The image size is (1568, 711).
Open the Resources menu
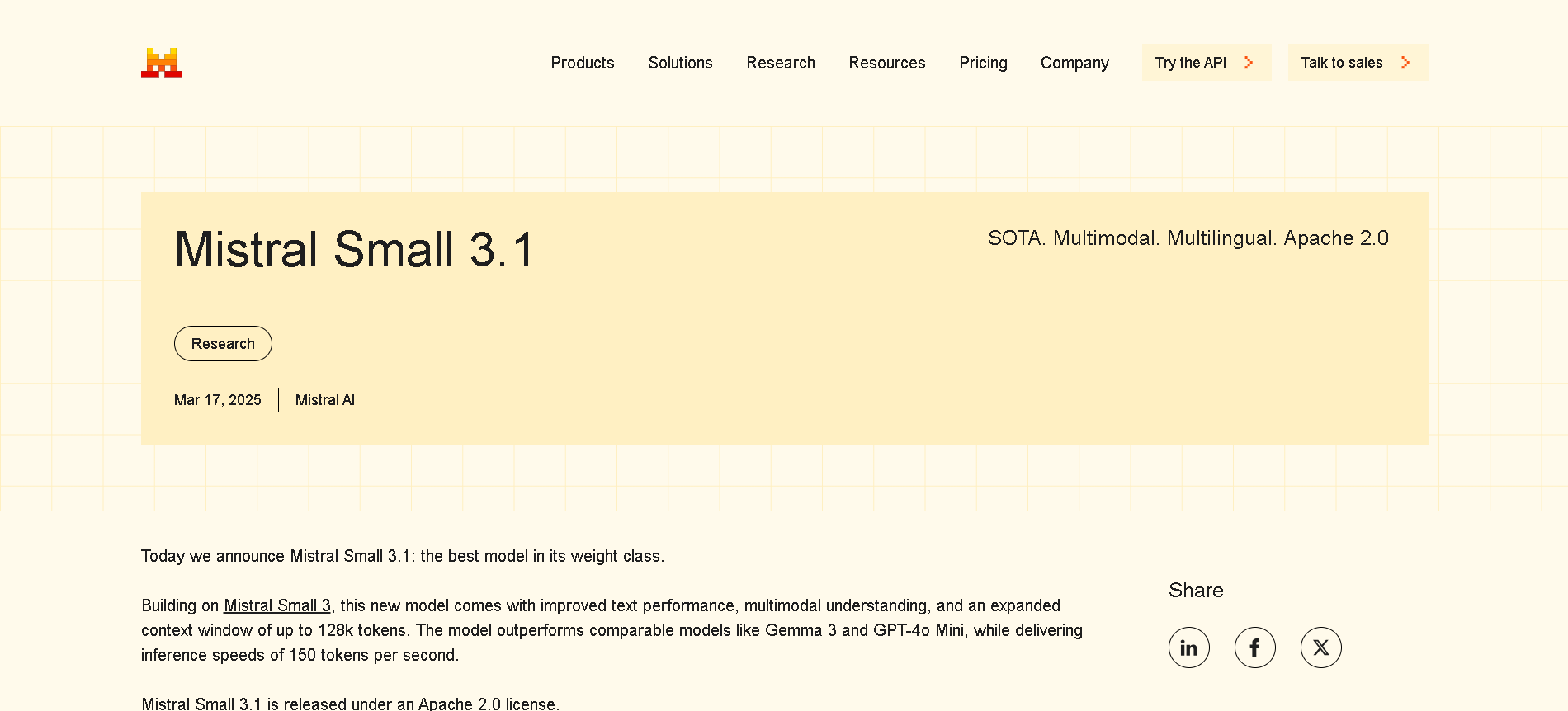click(887, 63)
